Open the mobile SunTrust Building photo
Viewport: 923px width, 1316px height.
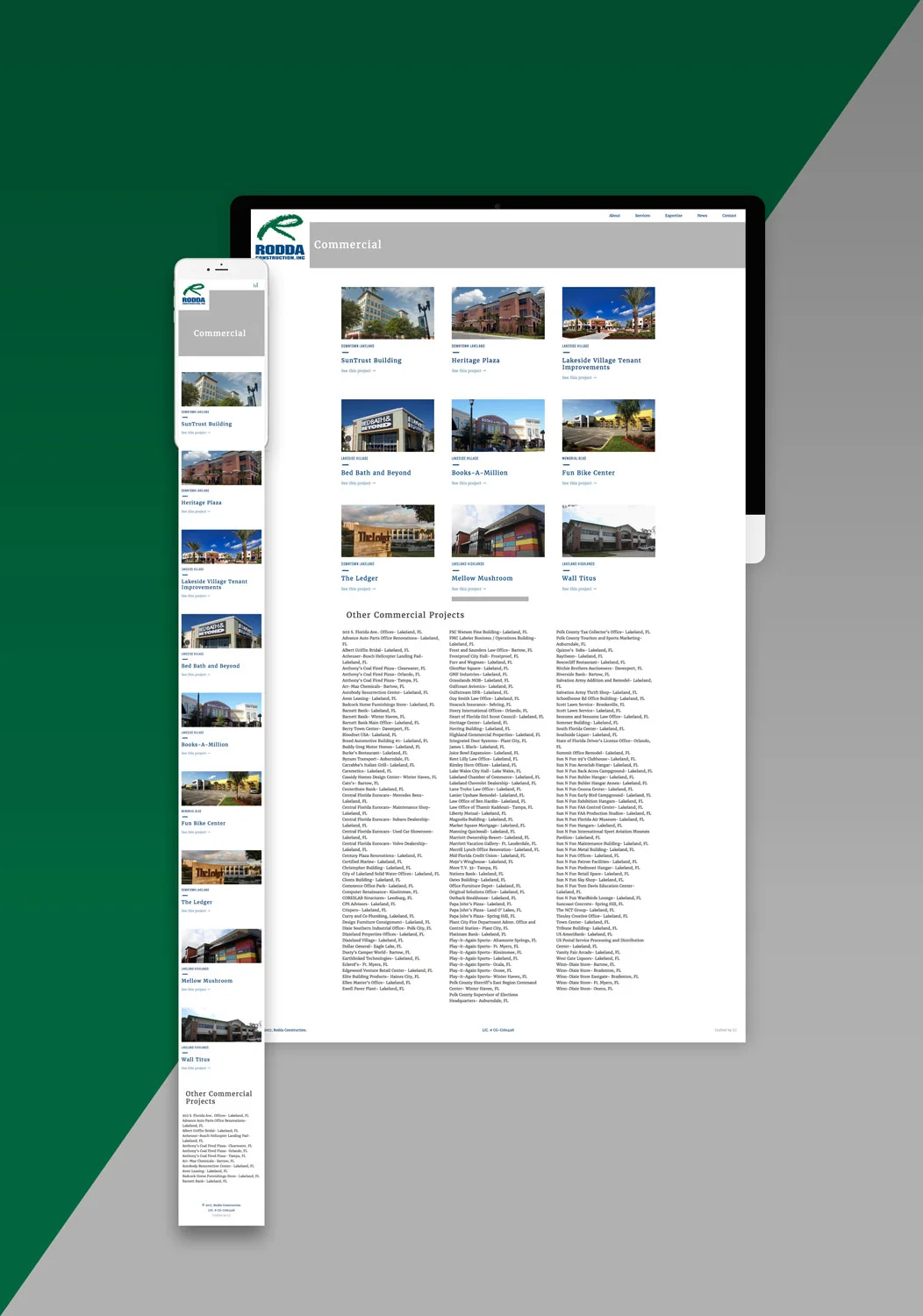point(221,389)
